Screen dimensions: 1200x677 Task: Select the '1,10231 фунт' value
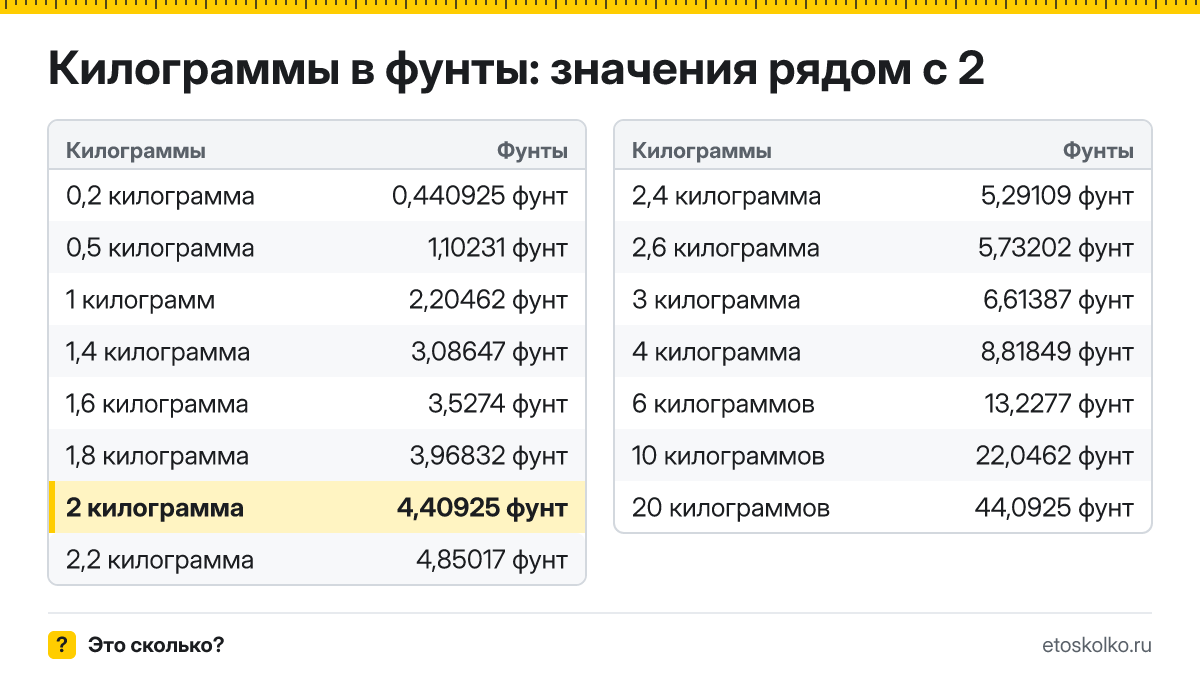pos(498,248)
